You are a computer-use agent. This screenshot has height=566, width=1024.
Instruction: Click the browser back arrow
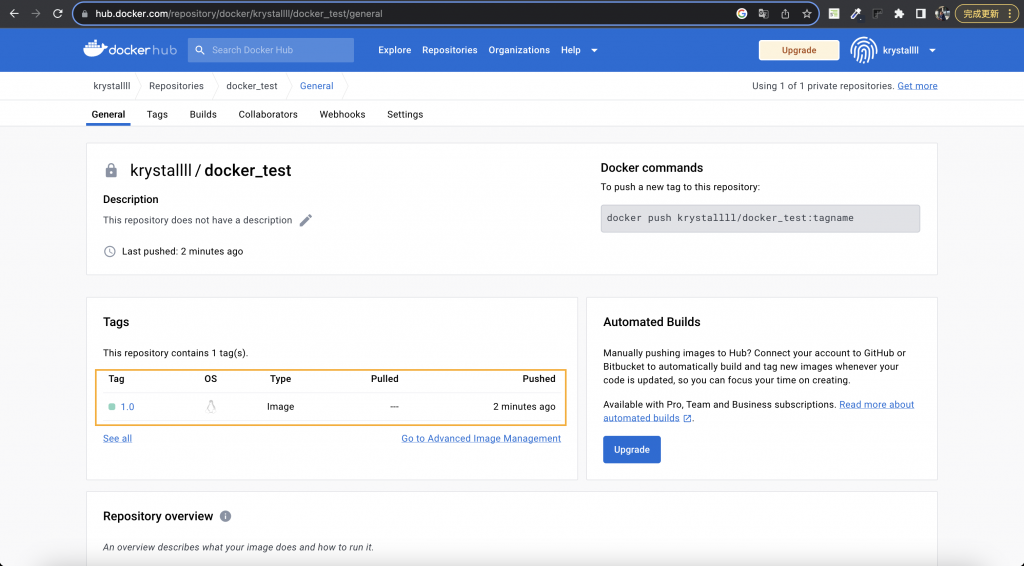click(14, 14)
